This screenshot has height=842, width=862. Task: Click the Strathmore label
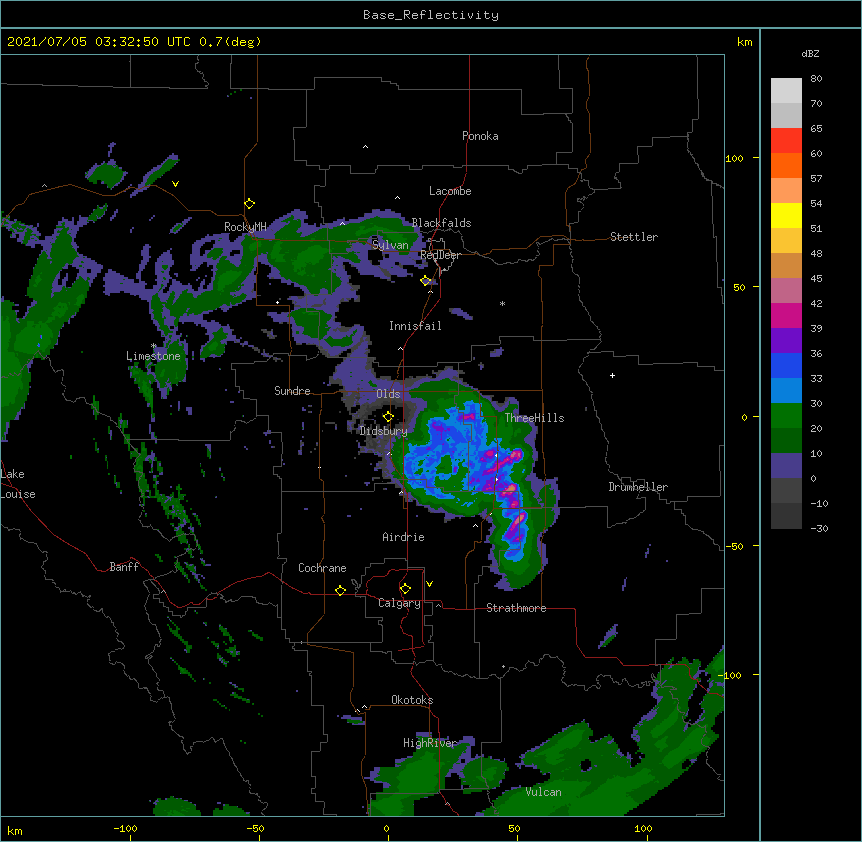coord(516,608)
